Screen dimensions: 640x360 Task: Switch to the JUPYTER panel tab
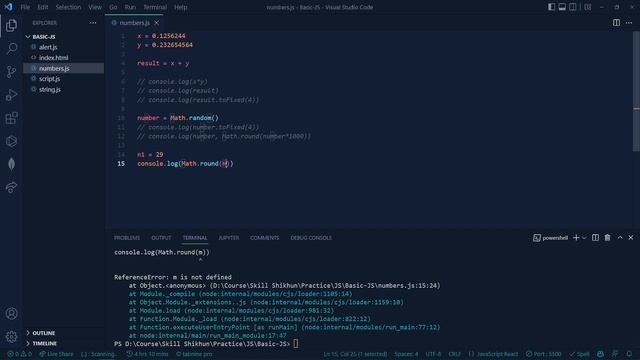[229, 238]
